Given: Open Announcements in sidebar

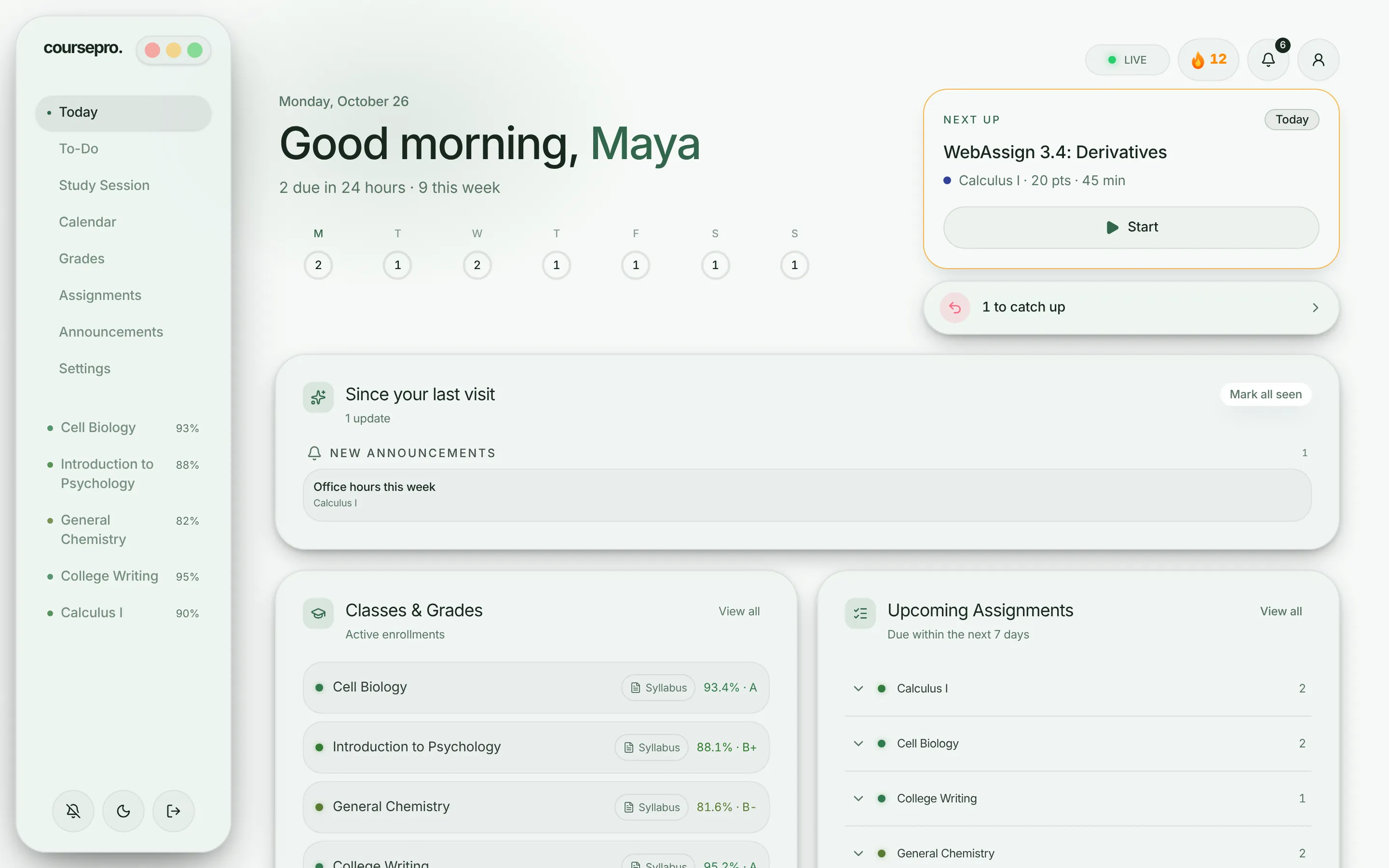Looking at the screenshot, I should pyautogui.click(x=123, y=332).
